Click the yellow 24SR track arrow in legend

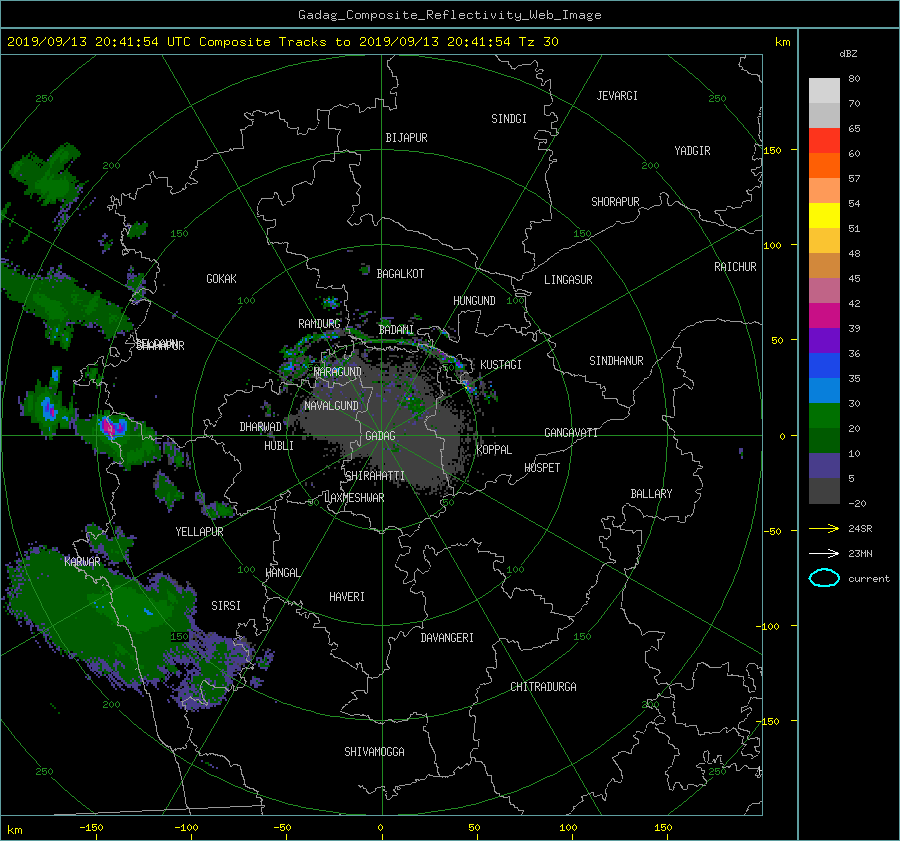coord(824,529)
